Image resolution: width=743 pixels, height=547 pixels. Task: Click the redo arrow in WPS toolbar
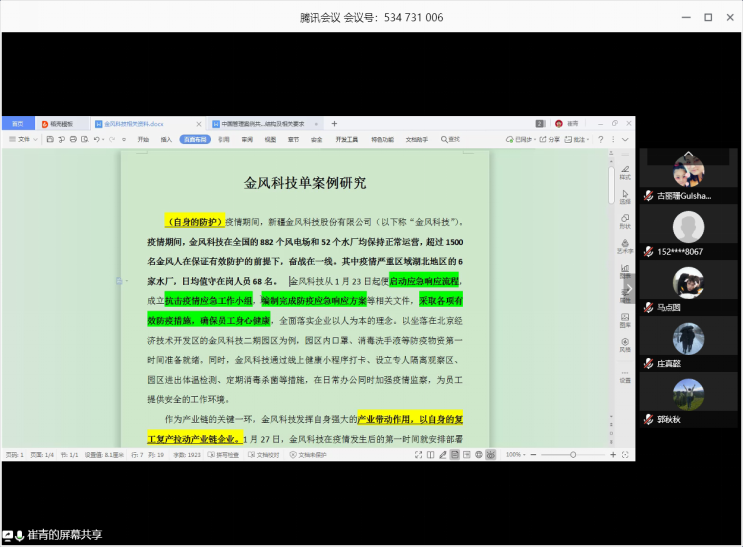112,139
